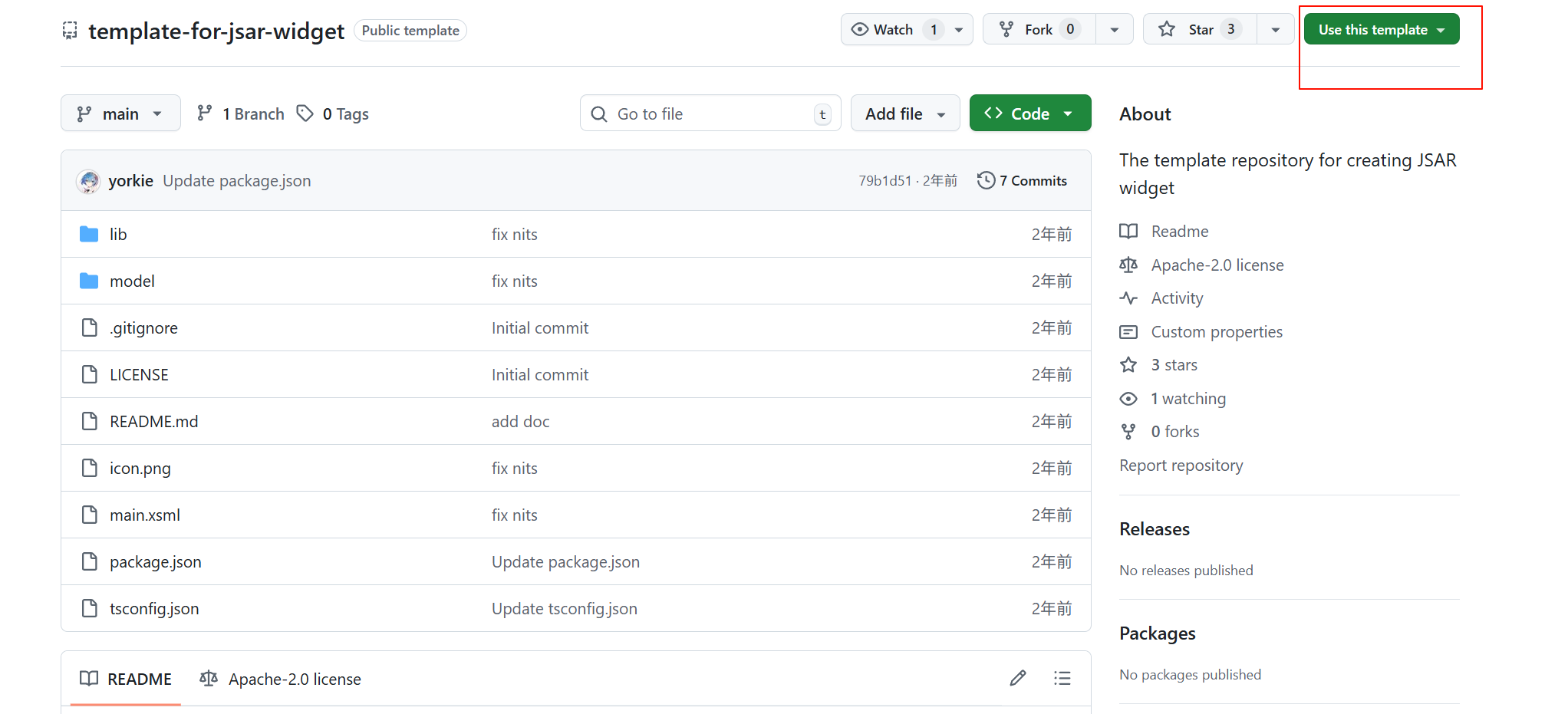
Task: Click the Star count badge 3
Action: (x=1230, y=29)
